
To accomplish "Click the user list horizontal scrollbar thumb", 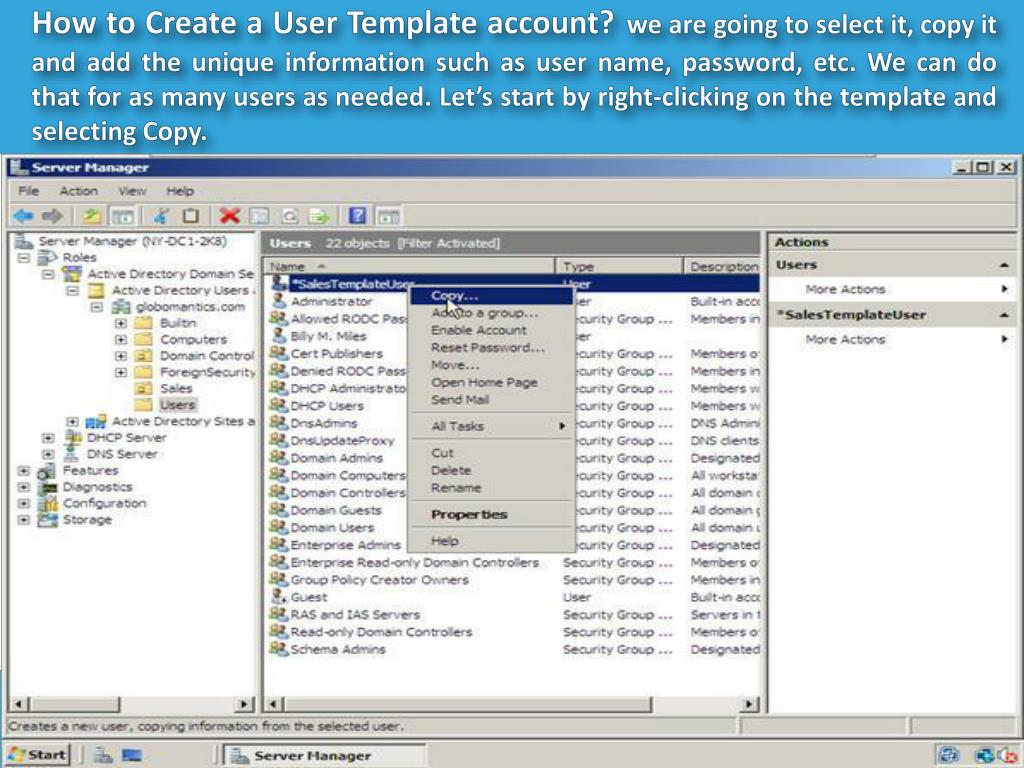I will 466,704.
